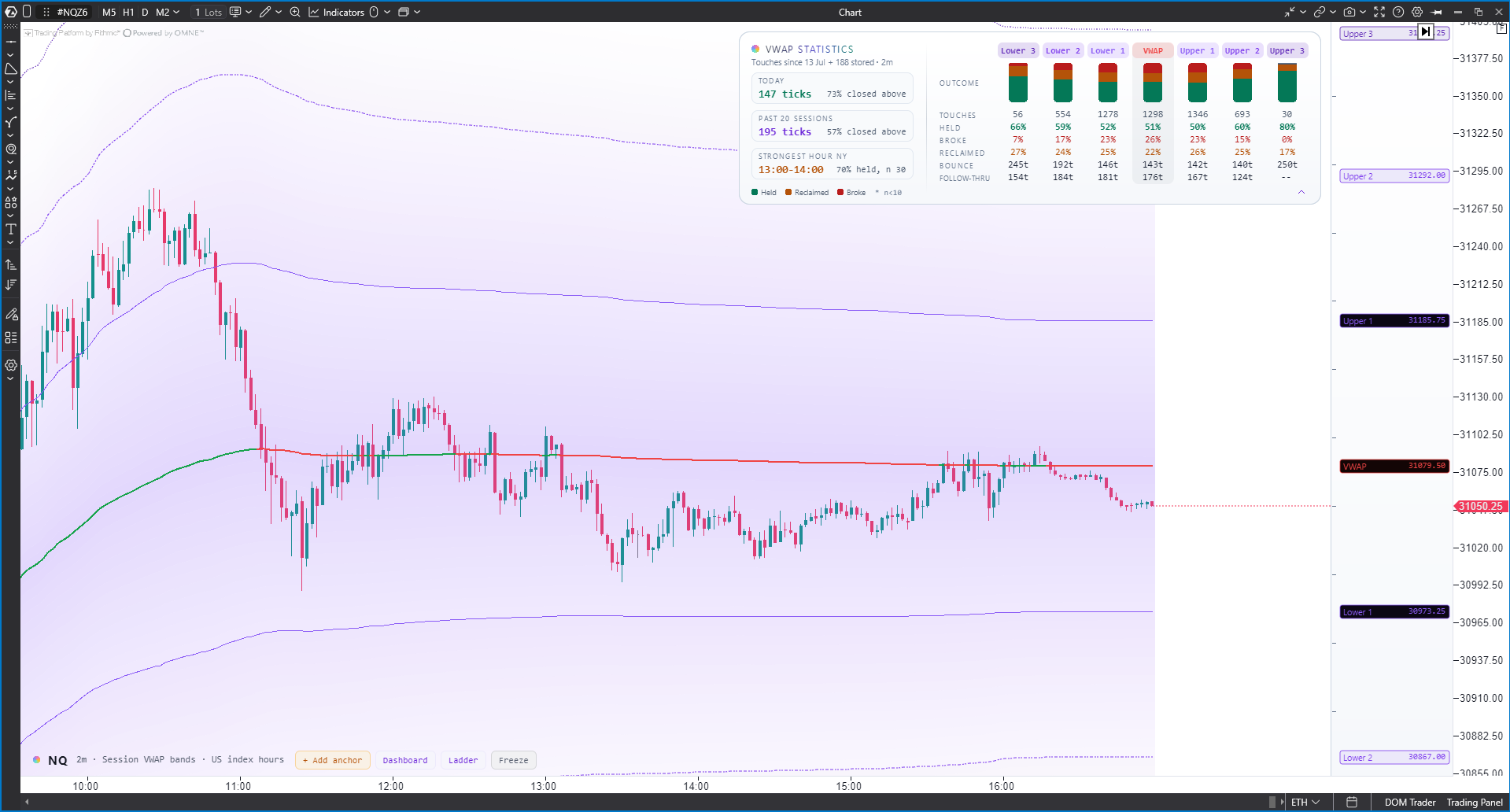This screenshot has width=1510, height=812.
Task: Collapse the VWAP Statistics panel chevron
Action: (x=1301, y=192)
